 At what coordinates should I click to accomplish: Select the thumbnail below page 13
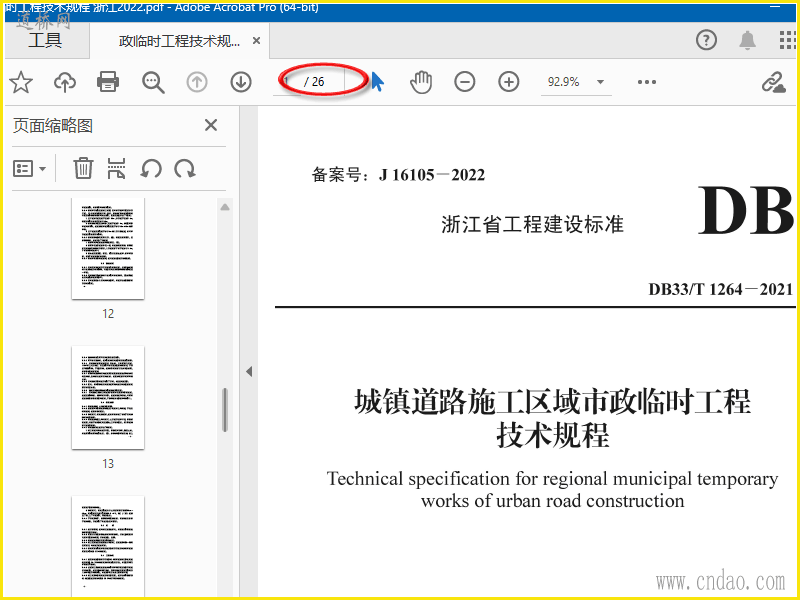point(108,546)
